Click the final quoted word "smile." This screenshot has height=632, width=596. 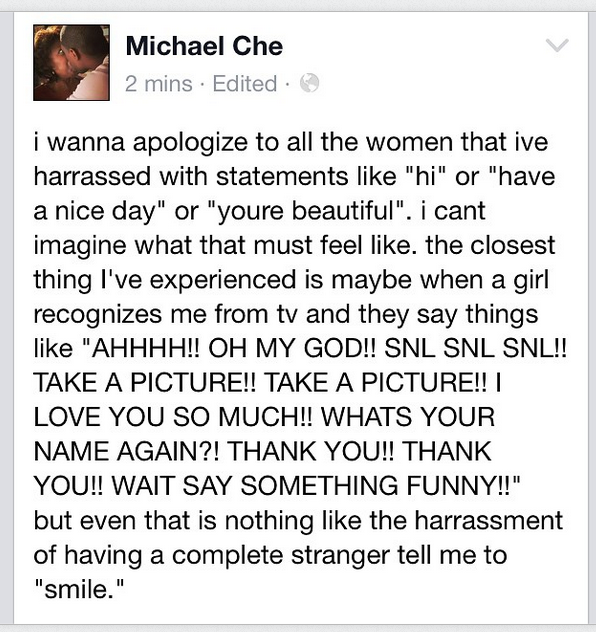(x=79, y=589)
